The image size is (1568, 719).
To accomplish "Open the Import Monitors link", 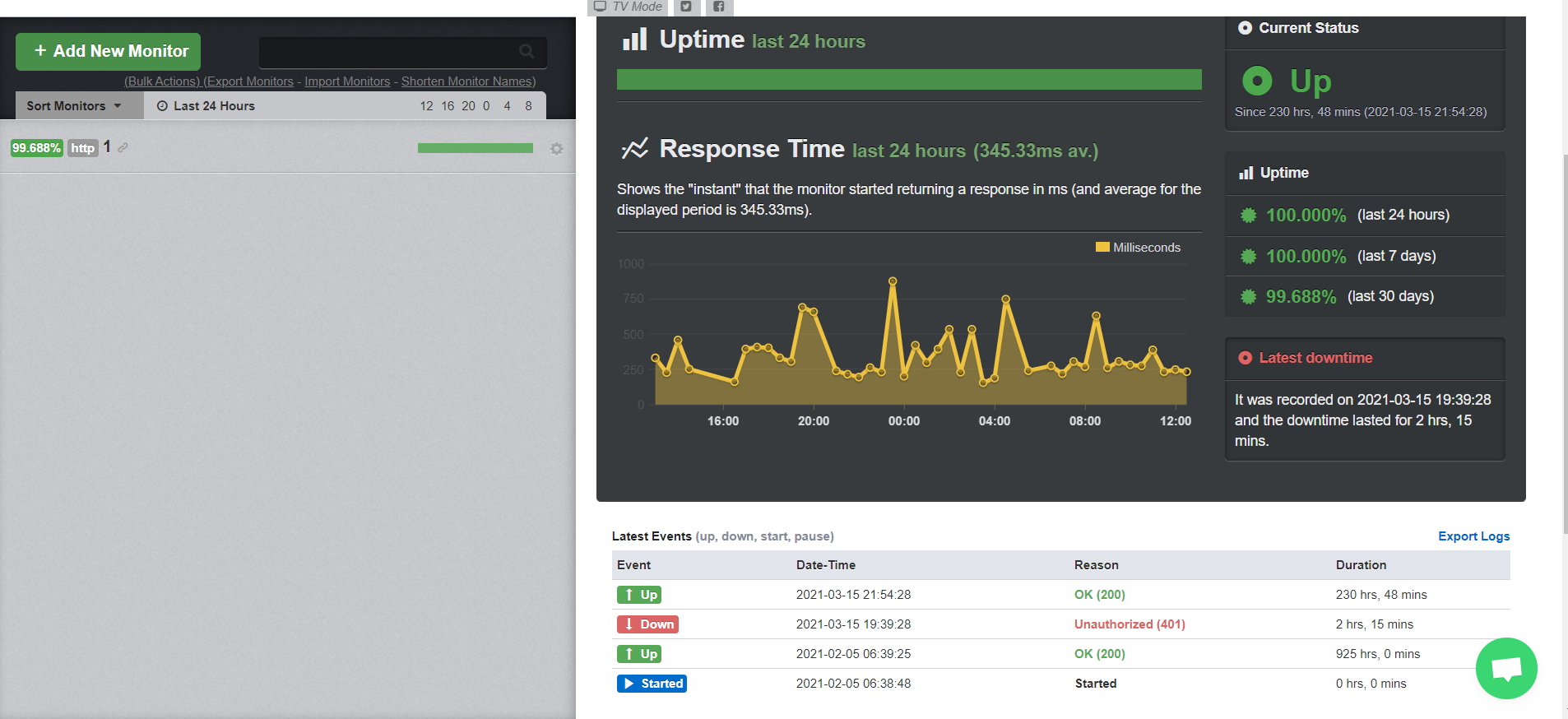I will 347,81.
